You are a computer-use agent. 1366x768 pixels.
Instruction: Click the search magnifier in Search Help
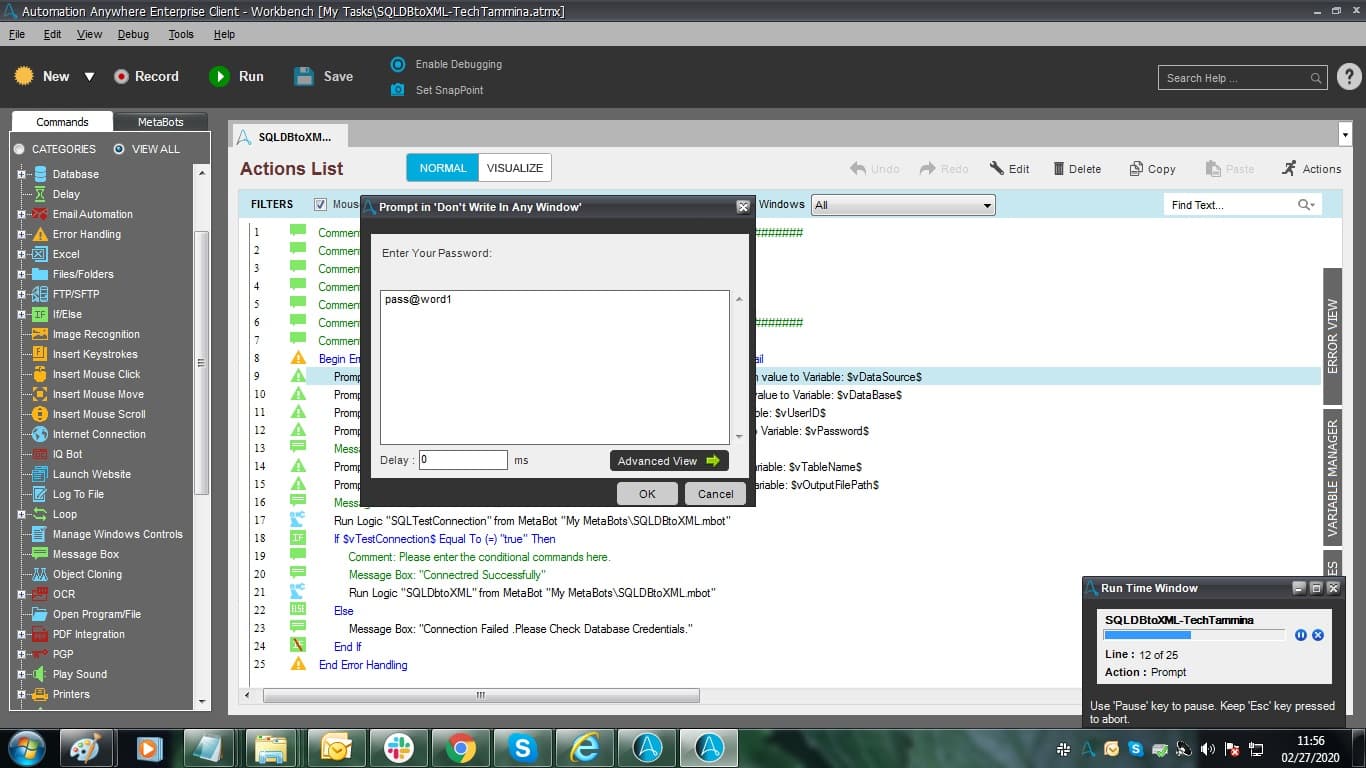1316,78
